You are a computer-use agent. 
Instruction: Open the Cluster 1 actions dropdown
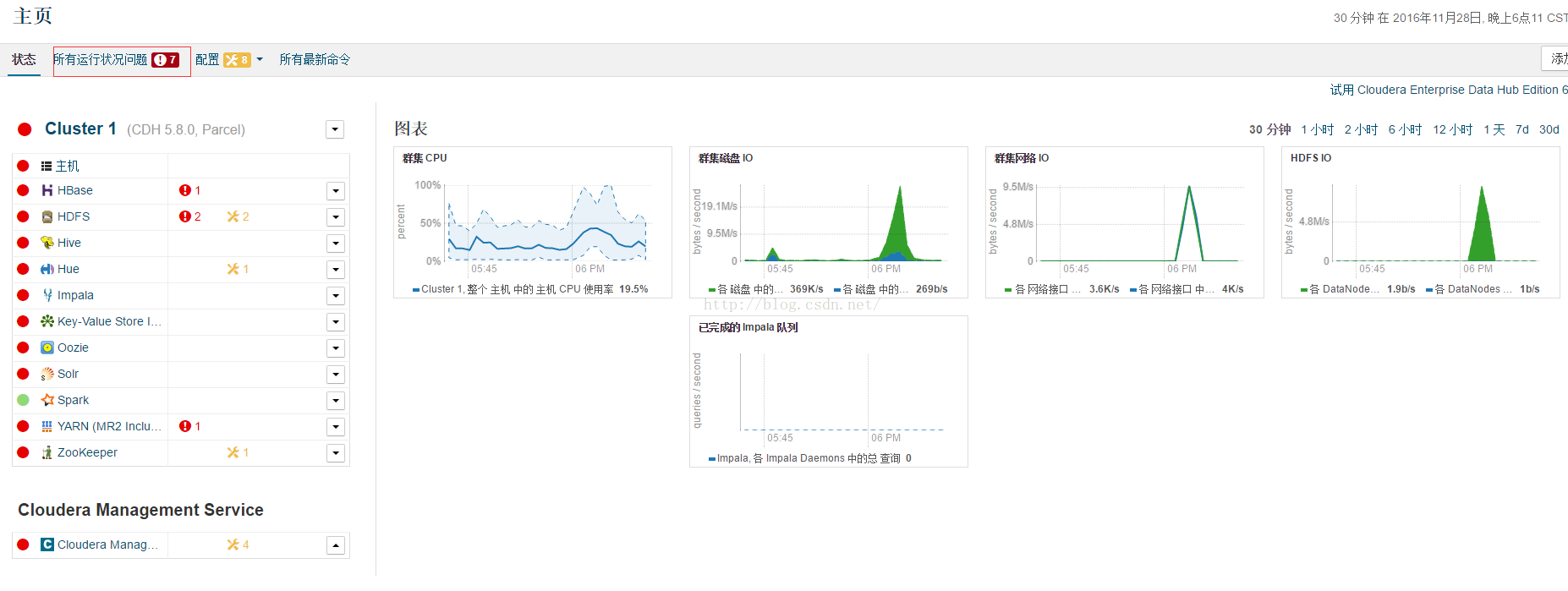[x=335, y=129]
